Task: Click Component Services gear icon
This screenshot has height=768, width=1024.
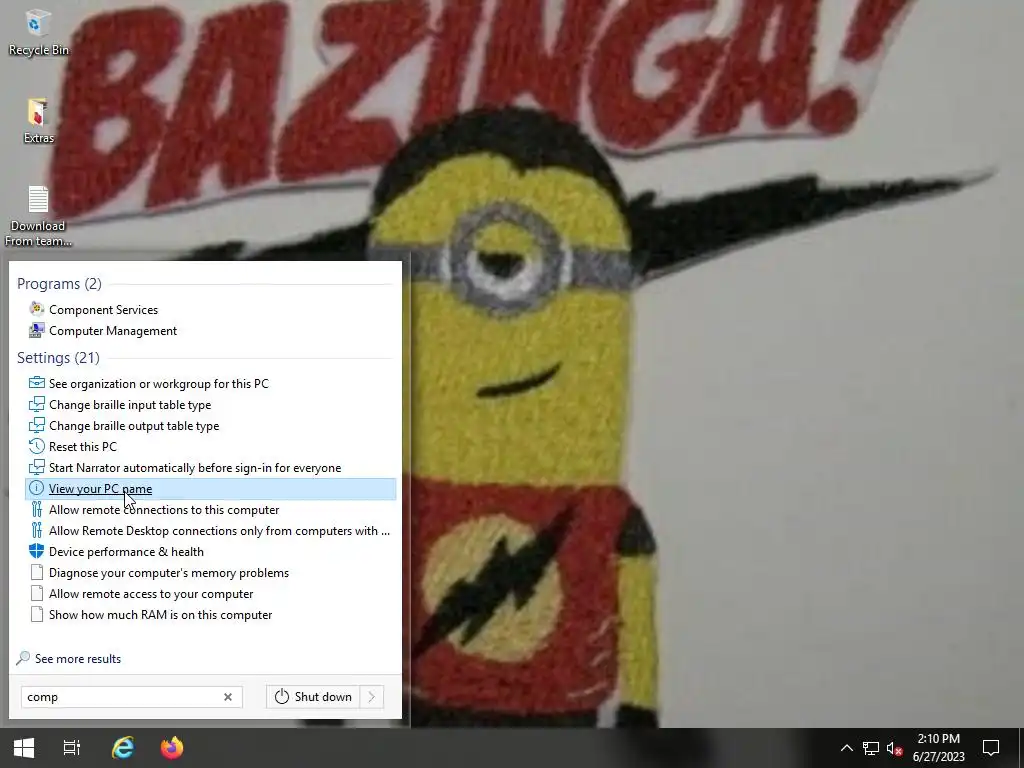Action: point(37,309)
